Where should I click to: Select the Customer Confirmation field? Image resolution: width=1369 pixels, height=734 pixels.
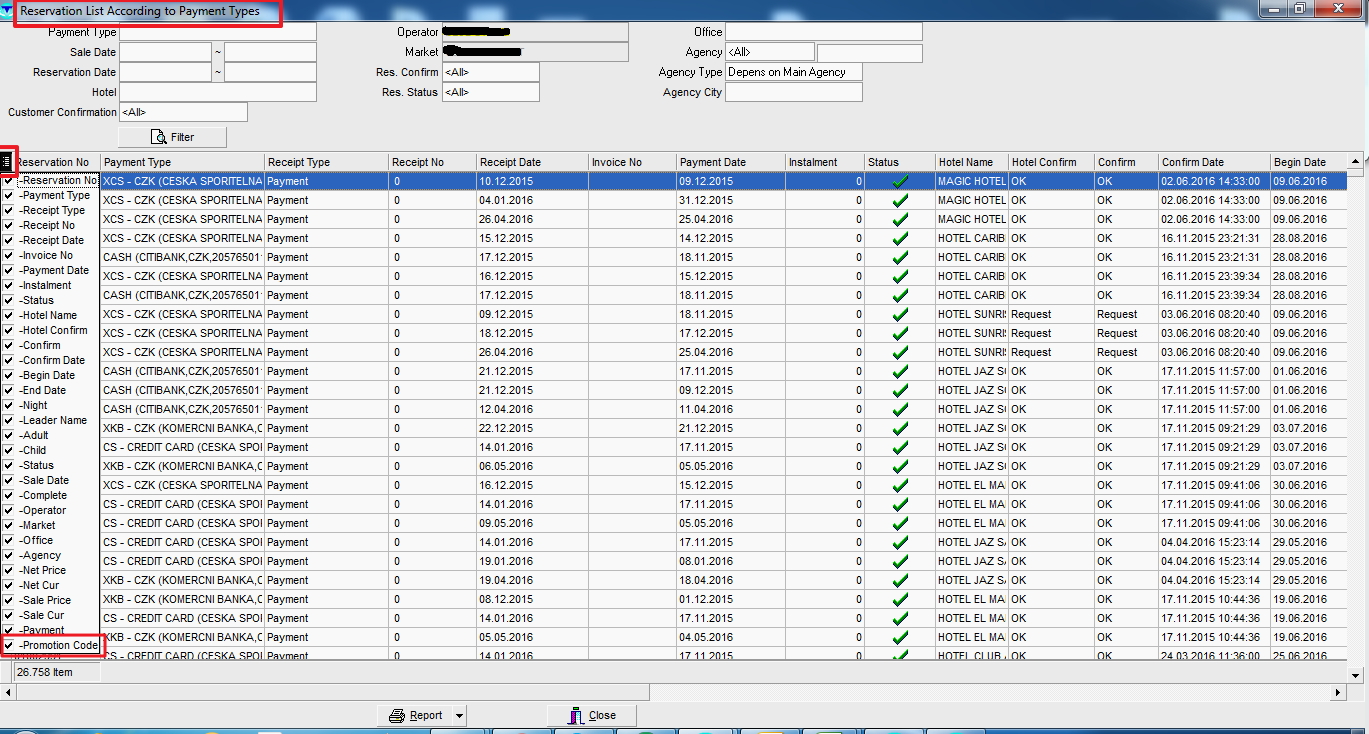(182, 112)
